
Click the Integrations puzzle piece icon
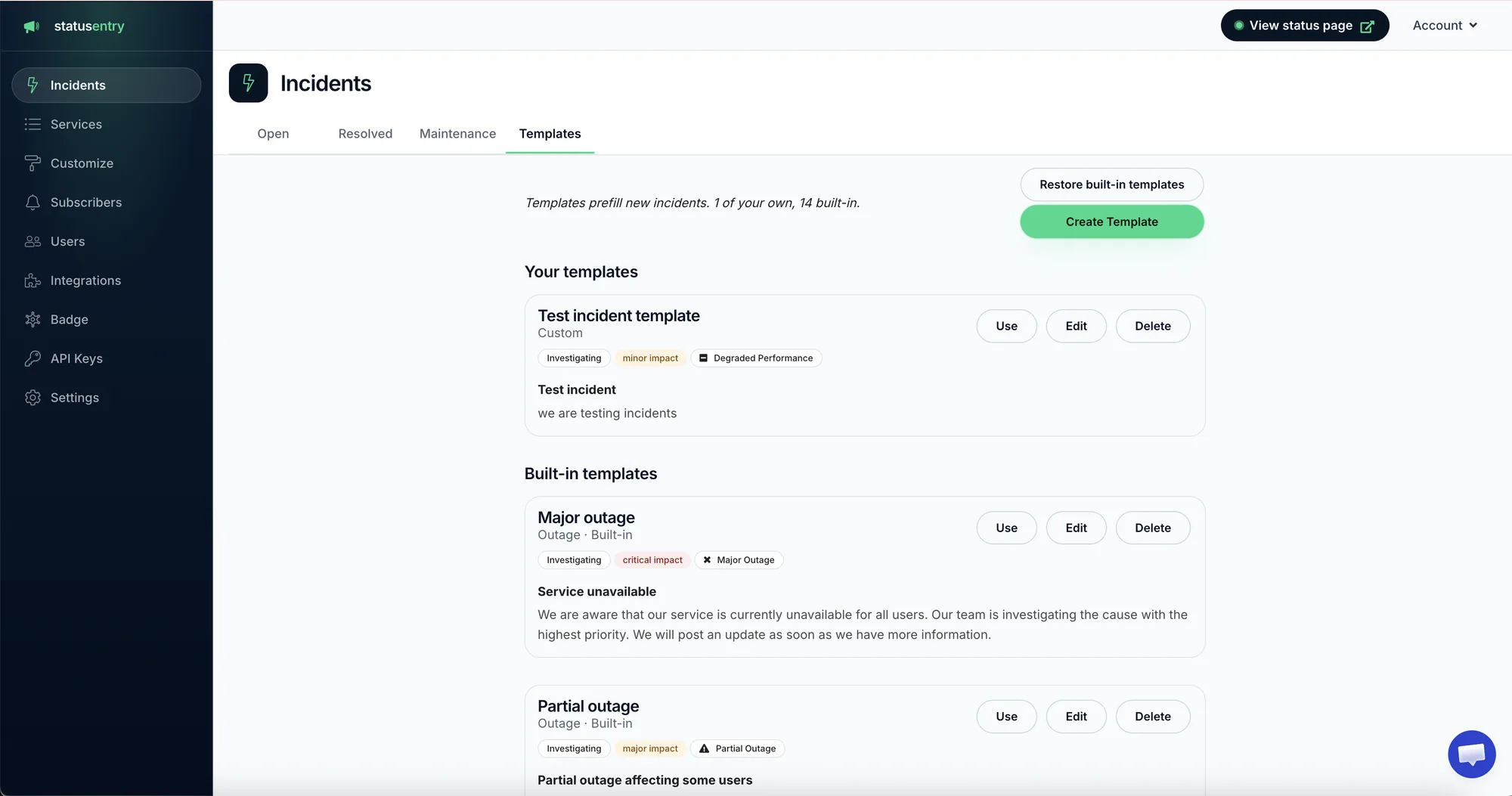tap(33, 280)
